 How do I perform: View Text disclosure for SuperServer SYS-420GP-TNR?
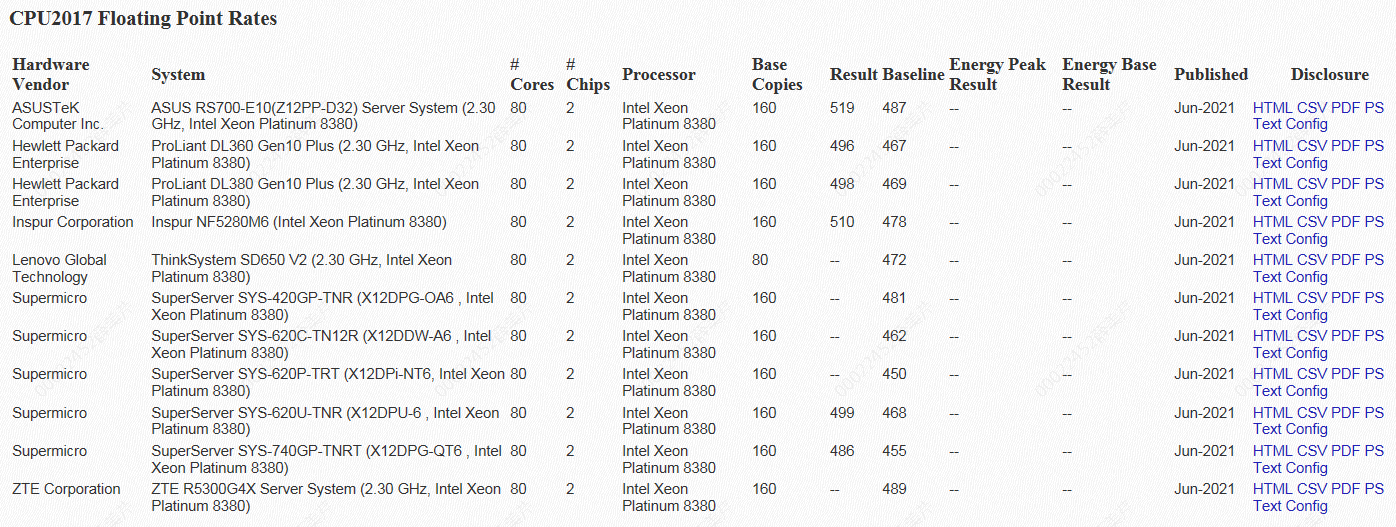pos(1267,315)
